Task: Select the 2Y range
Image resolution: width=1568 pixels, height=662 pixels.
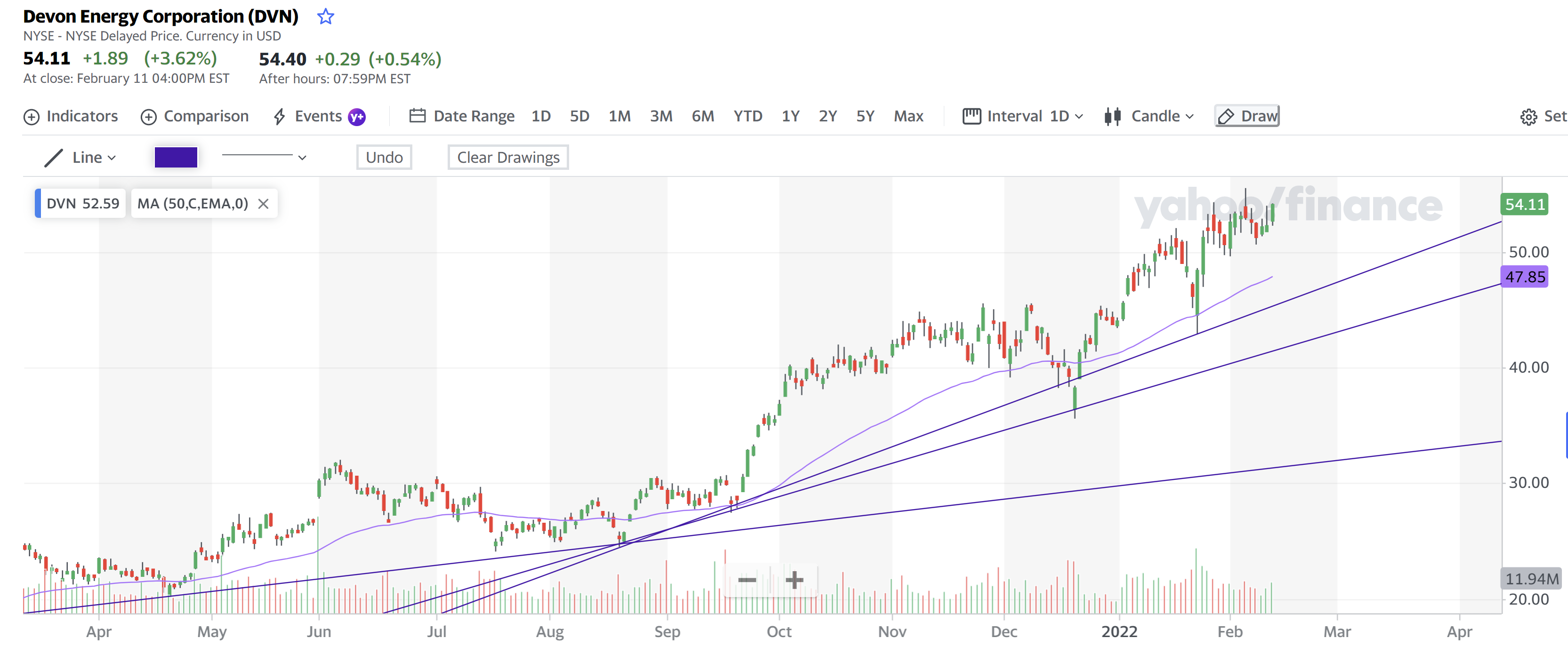Action: pyautogui.click(x=828, y=116)
